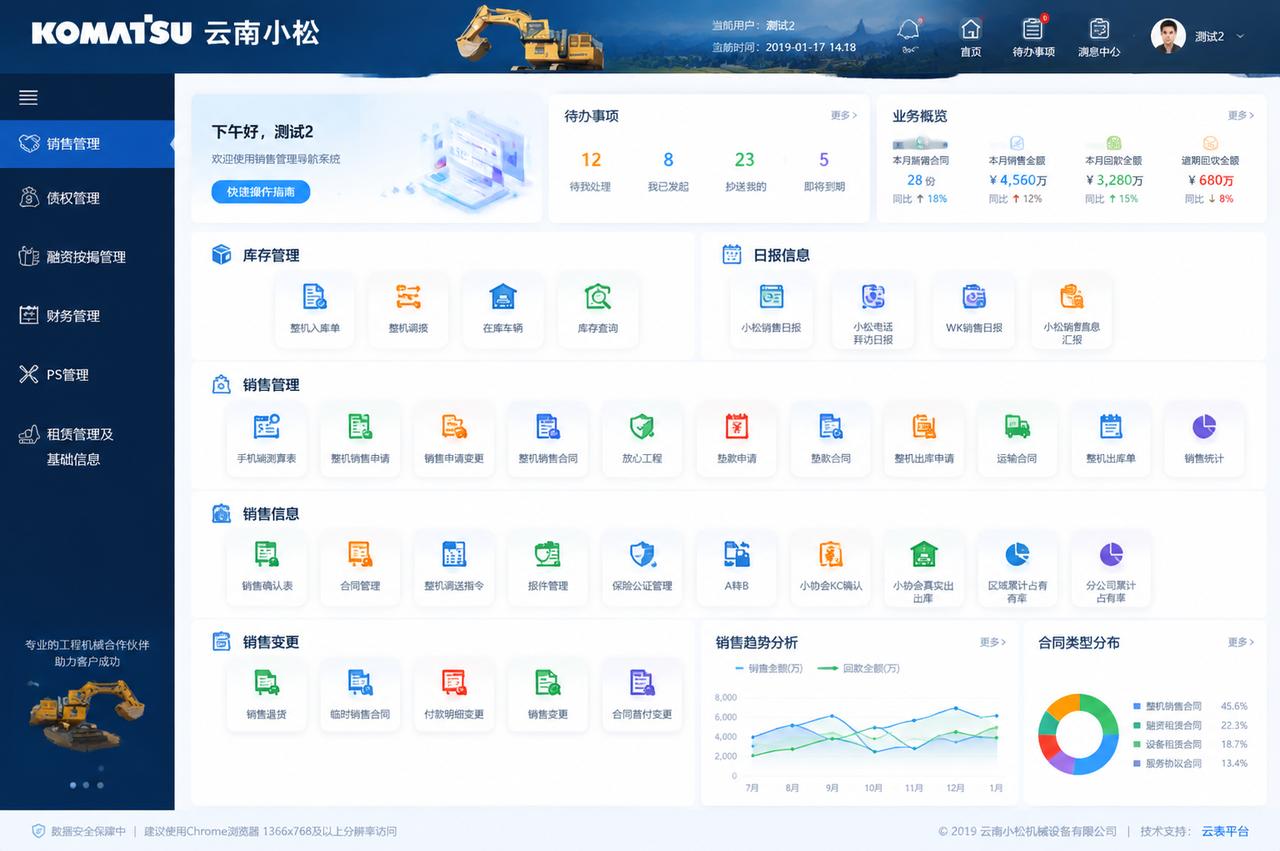
Task: Select 销售管理 in sidebar menu
Action: click(x=87, y=144)
